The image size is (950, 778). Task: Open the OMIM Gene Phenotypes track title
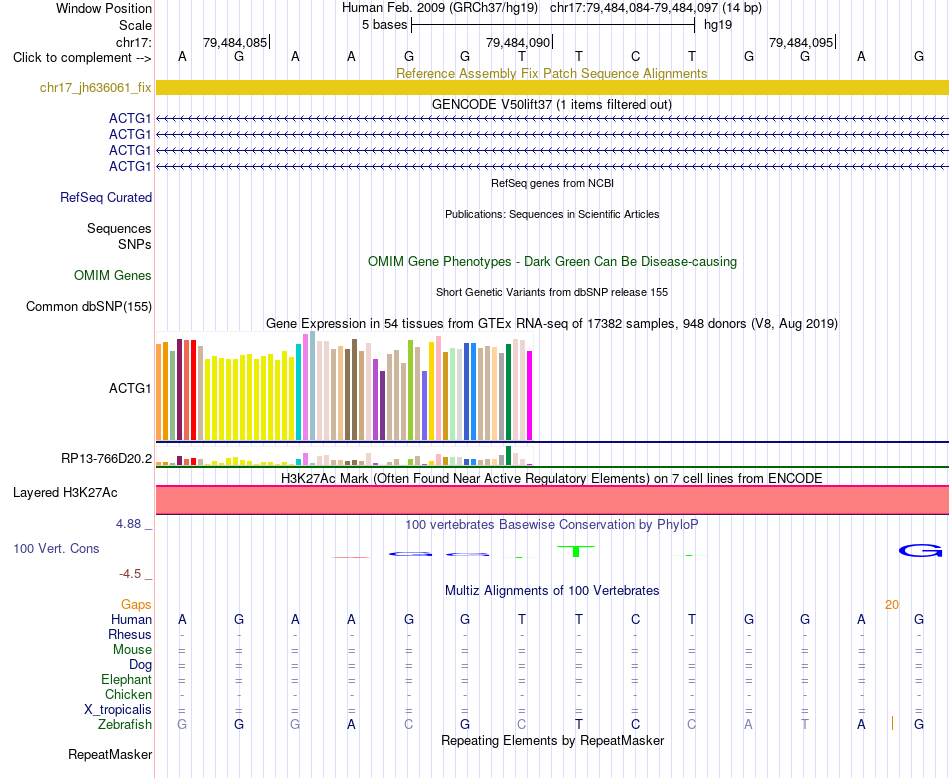(x=552, y=262)
